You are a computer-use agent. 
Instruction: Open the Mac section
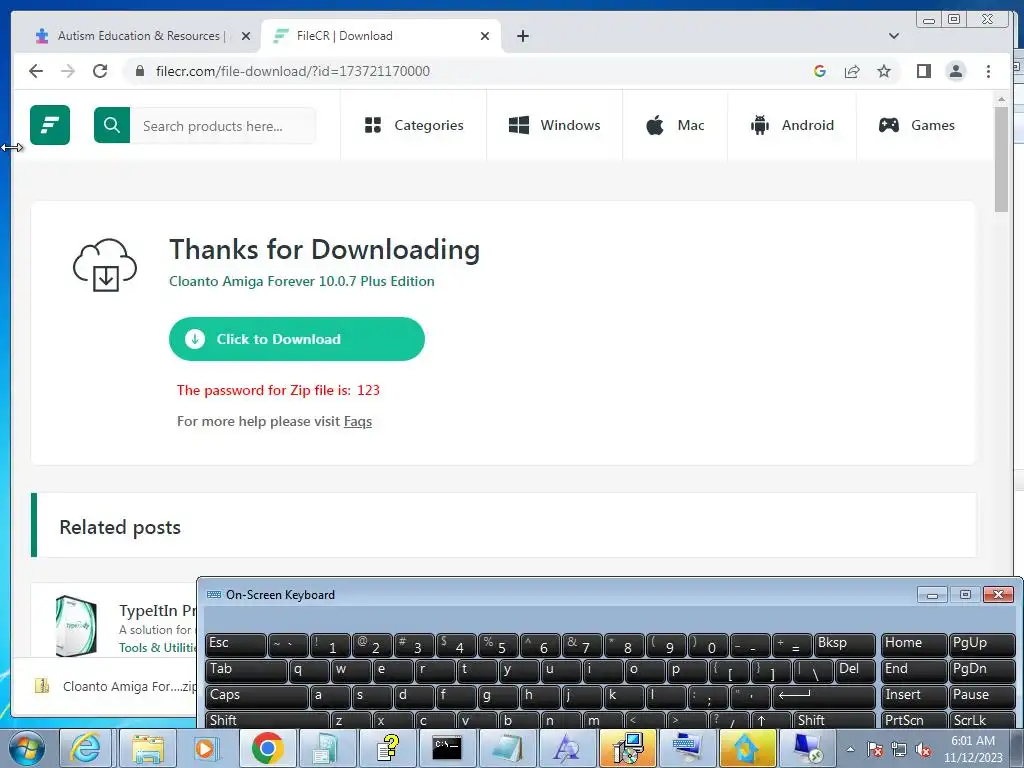[x=675, y=125]
